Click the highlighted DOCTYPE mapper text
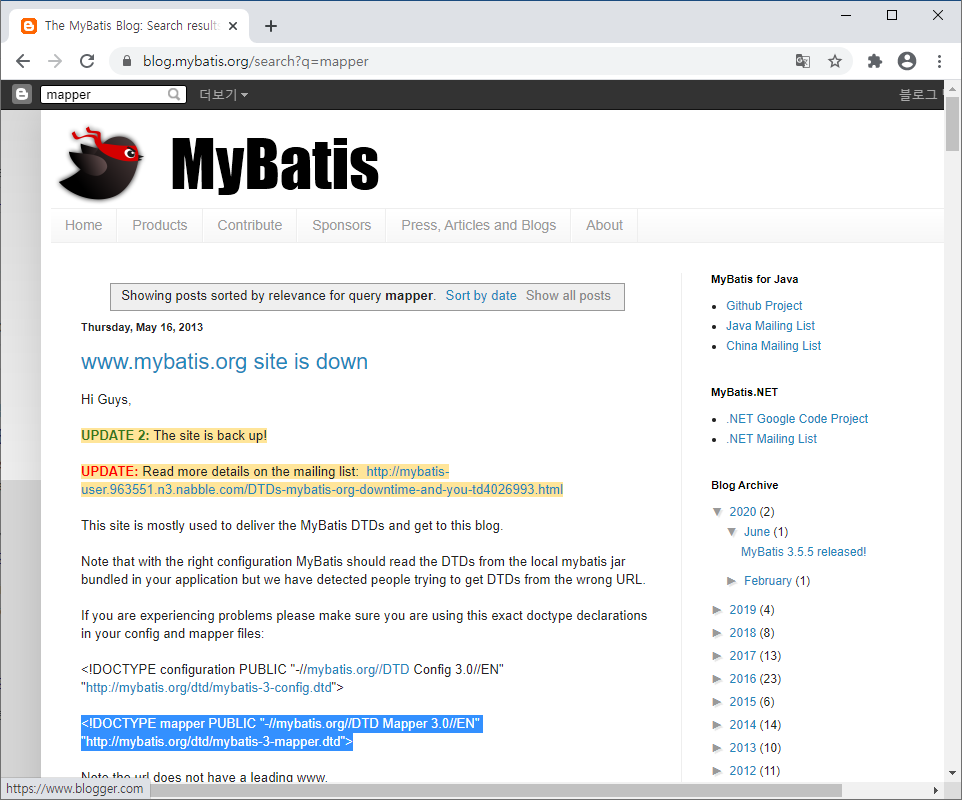 282,733
